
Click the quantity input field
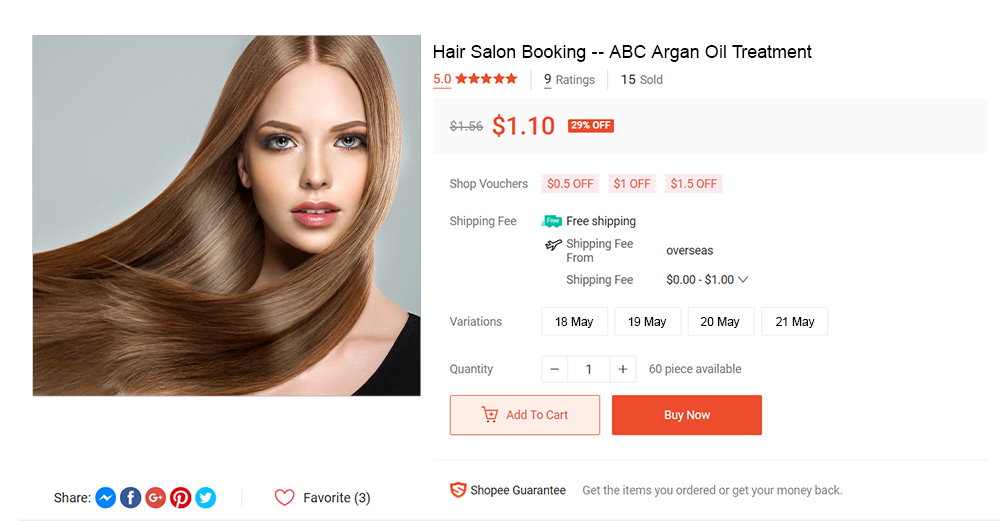pyautogui.click(x=588, y=369)
